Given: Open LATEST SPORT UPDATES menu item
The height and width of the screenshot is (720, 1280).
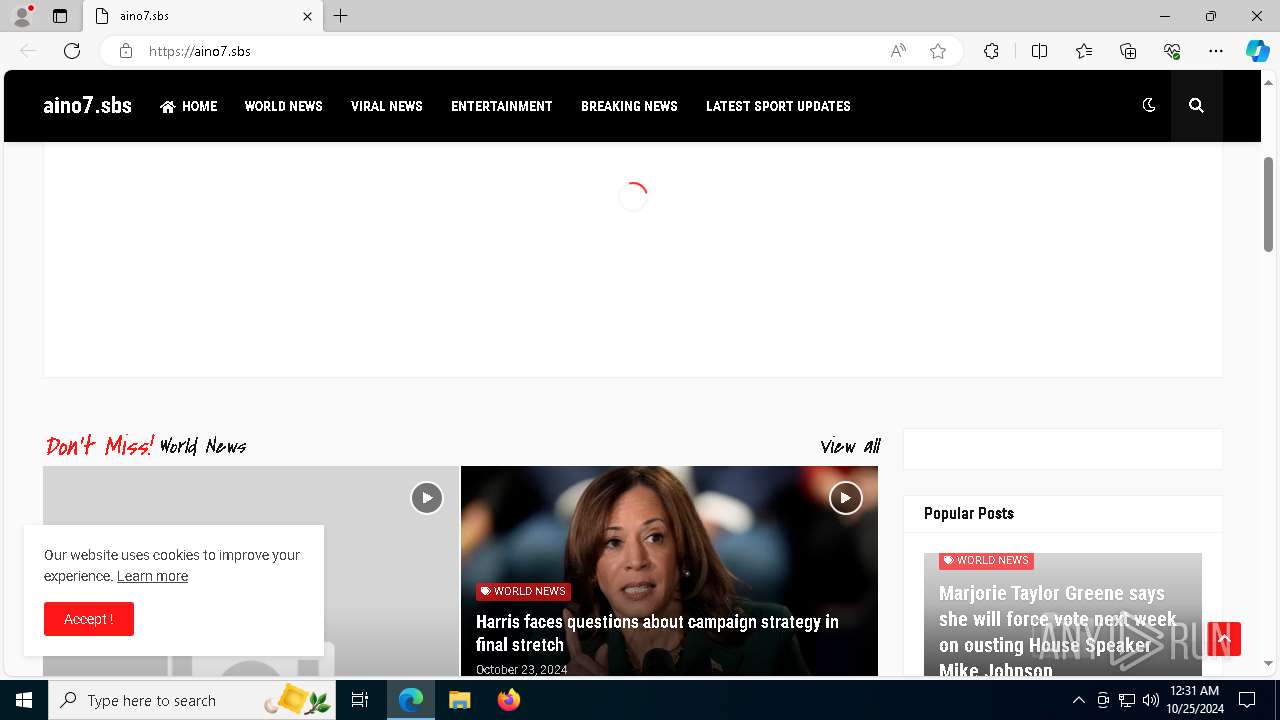Looking at the screenshot, I should pyautogui.click(x=778, y=106).
